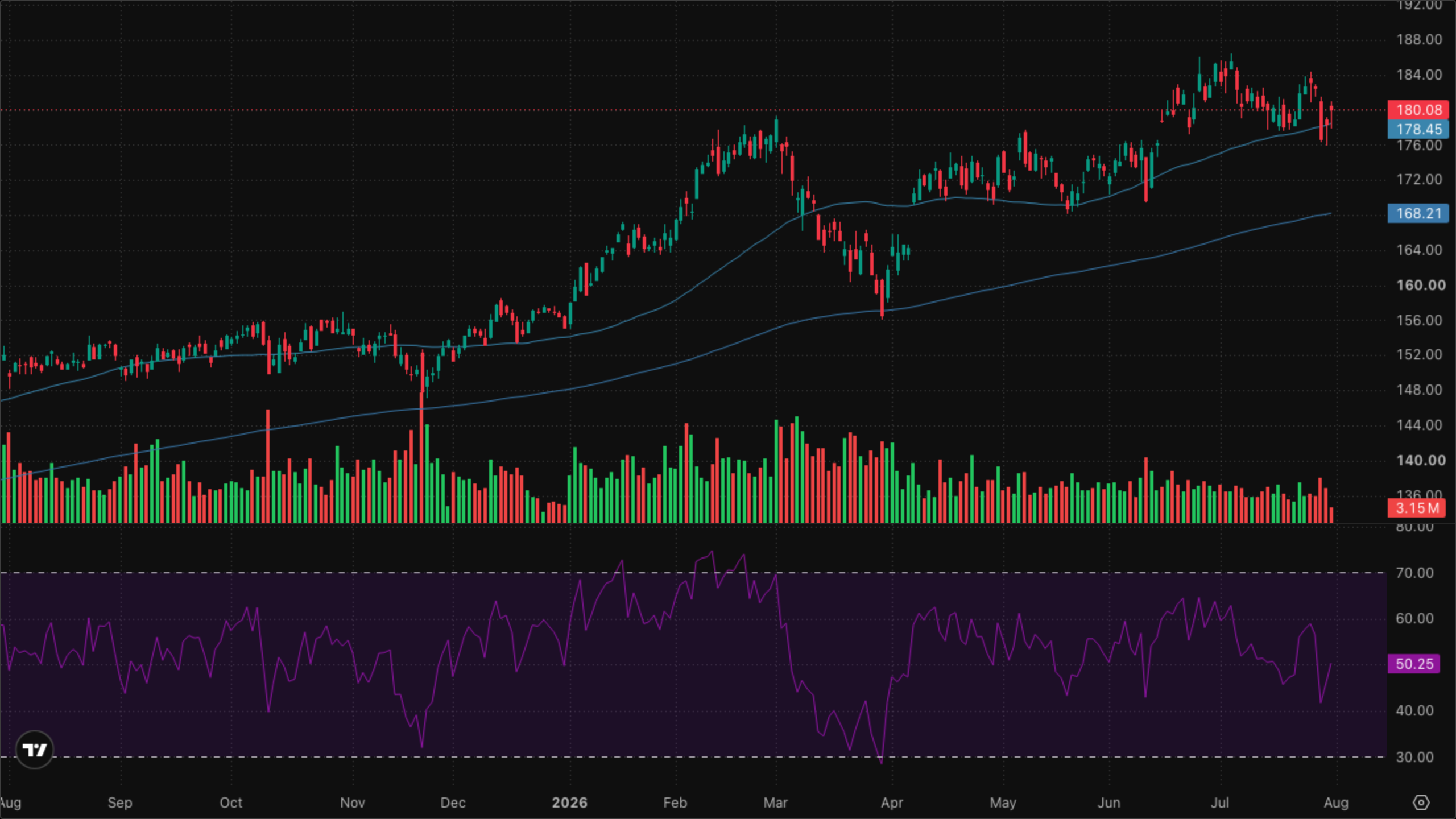Click the Mar label on time axis
1456x819 pixels.
pos(775,803)
